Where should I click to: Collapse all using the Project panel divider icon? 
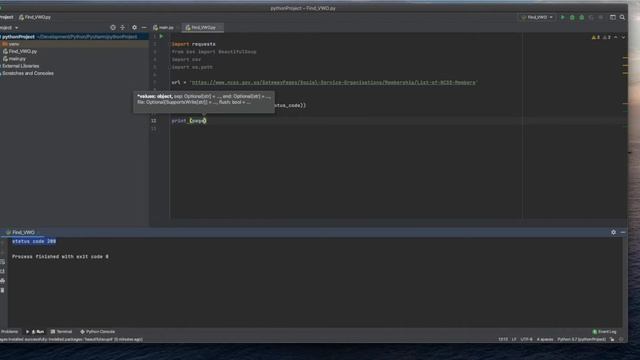point(122,27)
